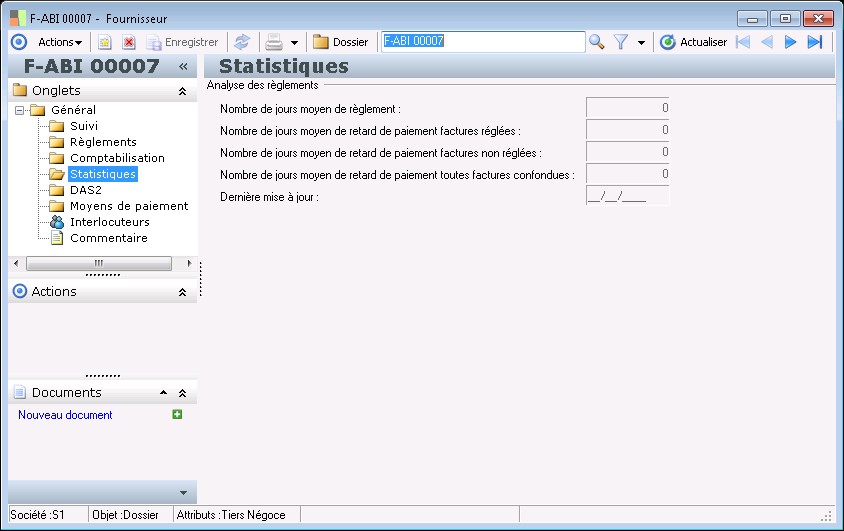Image resolution: width=844 pixels, height=531 pixels.
Task: Click the Actions toolbar circle icon
Action: (19, 42)
